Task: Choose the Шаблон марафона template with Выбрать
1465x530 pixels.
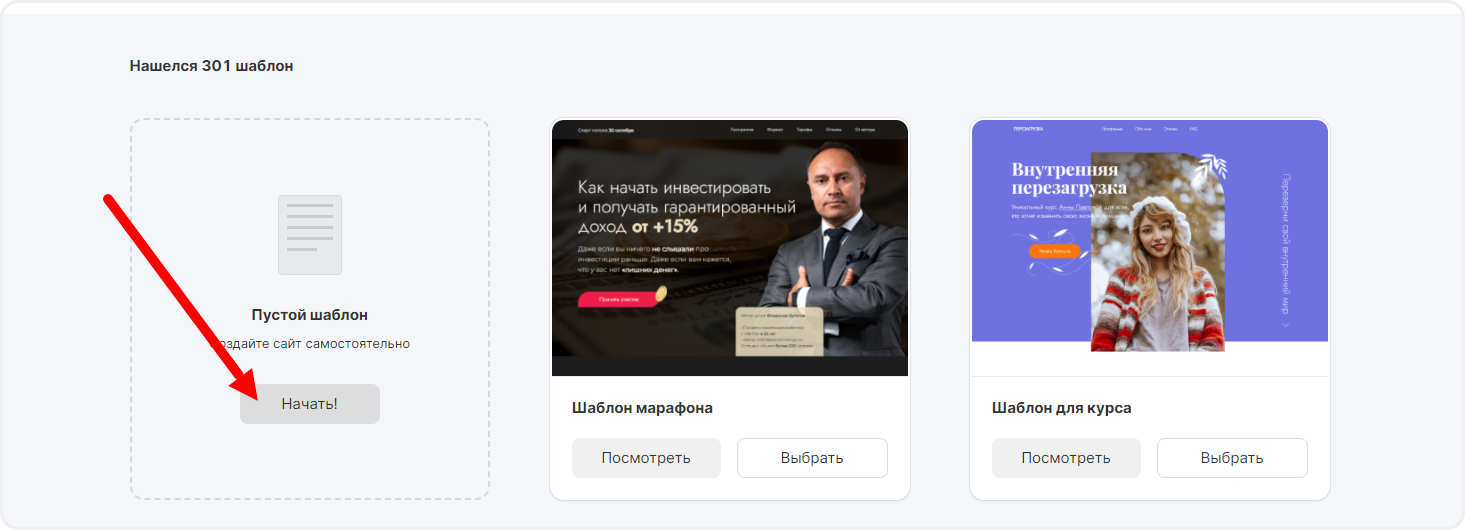Action: tap(812, 458)
